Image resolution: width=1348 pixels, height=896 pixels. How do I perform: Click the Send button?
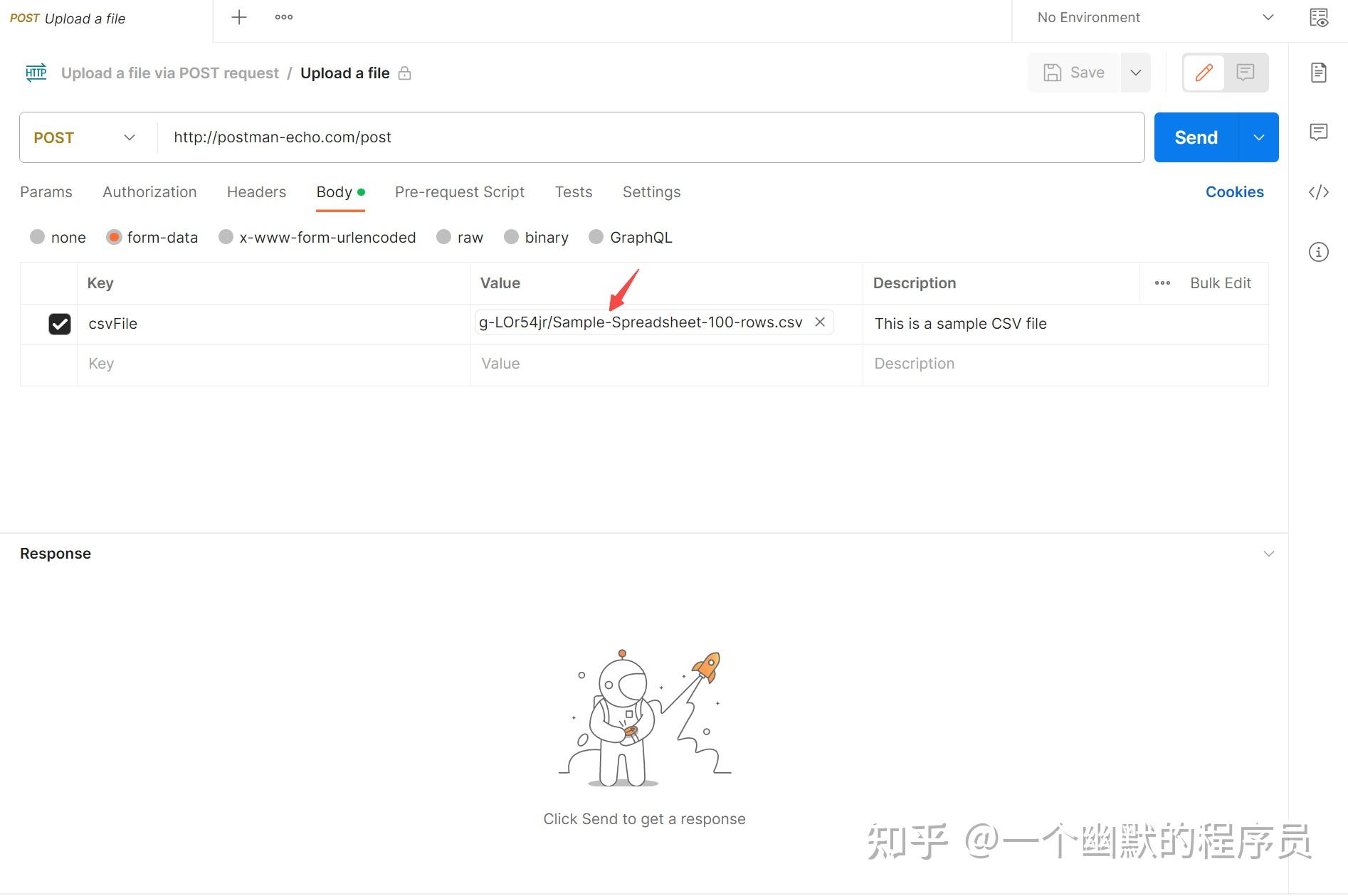(x=1195, y=137)
